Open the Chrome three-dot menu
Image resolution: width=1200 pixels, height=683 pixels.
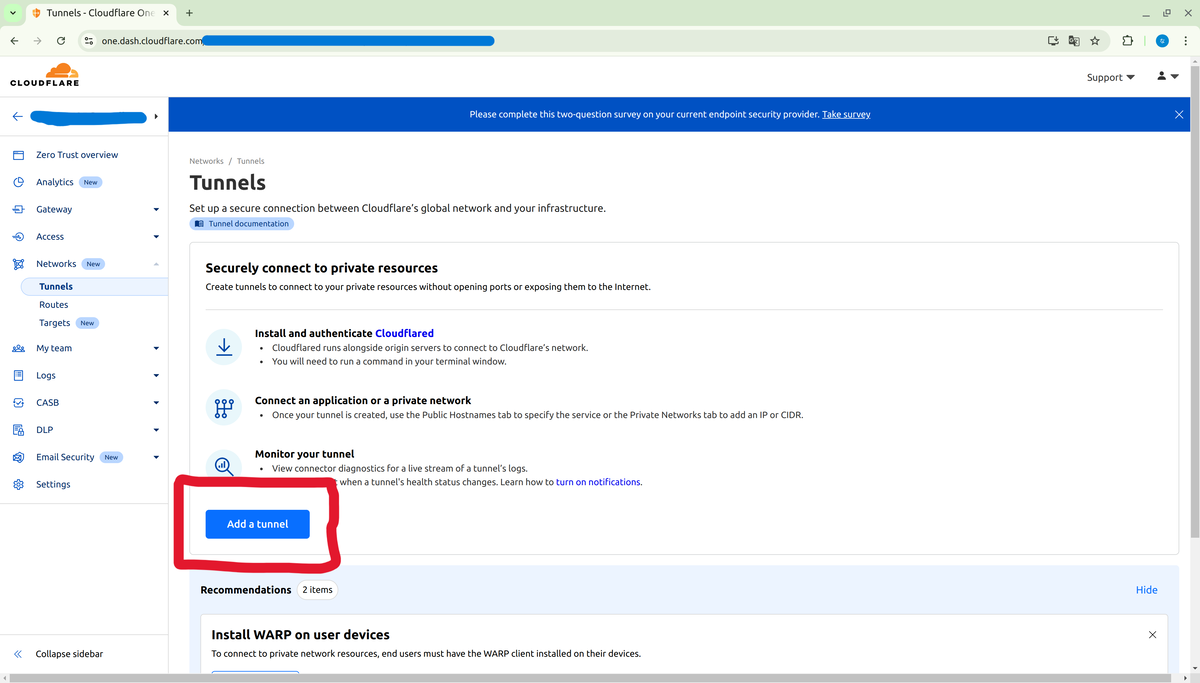pos(1184,41)
